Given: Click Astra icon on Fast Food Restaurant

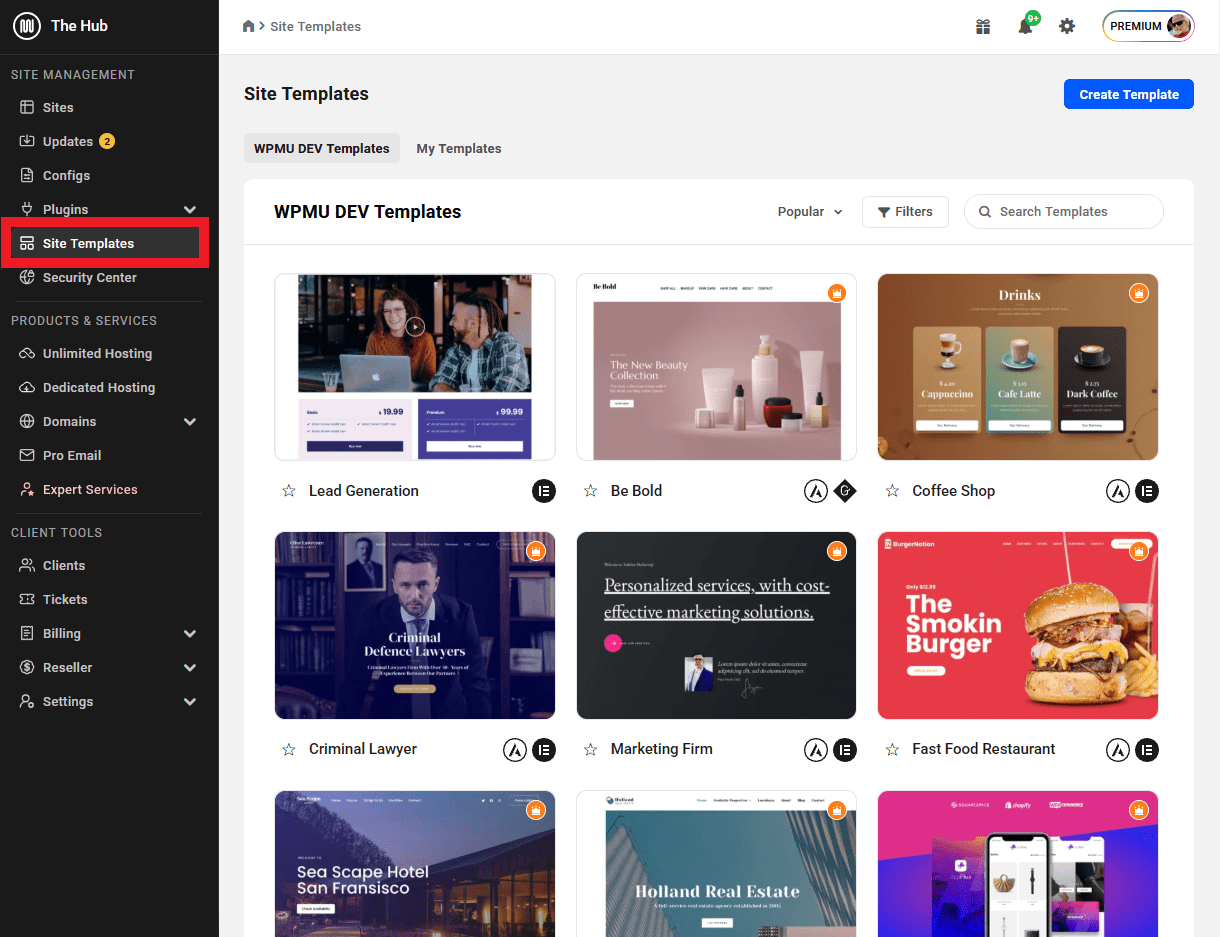Looking at the screenshot, I should tap(1118, 749).
